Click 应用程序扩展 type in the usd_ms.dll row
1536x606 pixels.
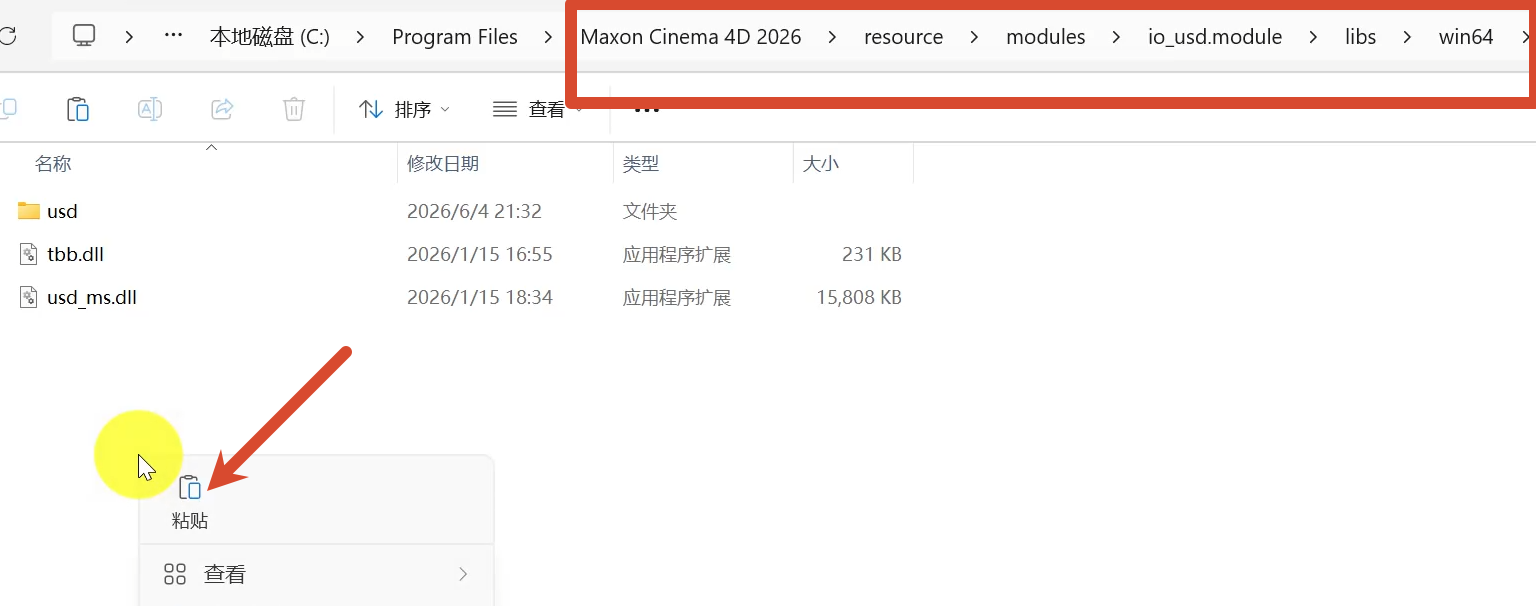pyautogui.click(x=677, y=297)
